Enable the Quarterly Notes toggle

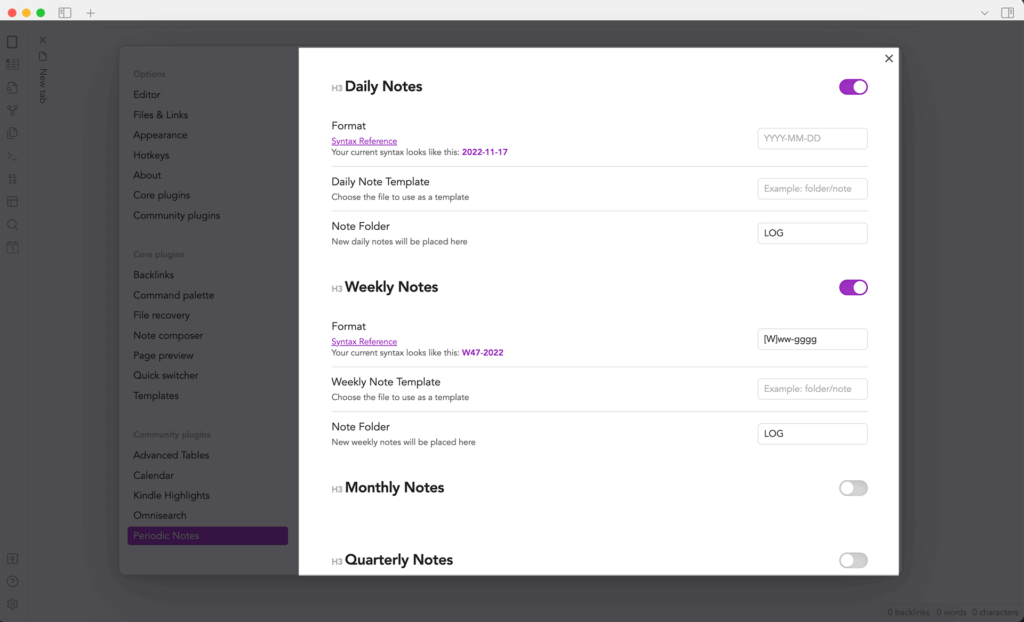[853, 560]
